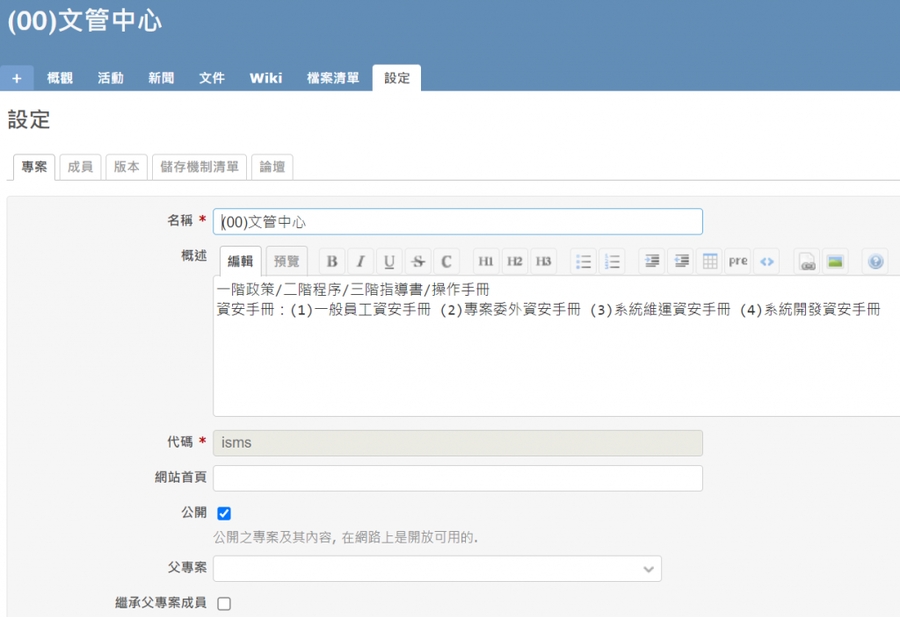Apply strikethrough text formatting
This screenshot has width=900, height=617.
click(x=418, y=261)
